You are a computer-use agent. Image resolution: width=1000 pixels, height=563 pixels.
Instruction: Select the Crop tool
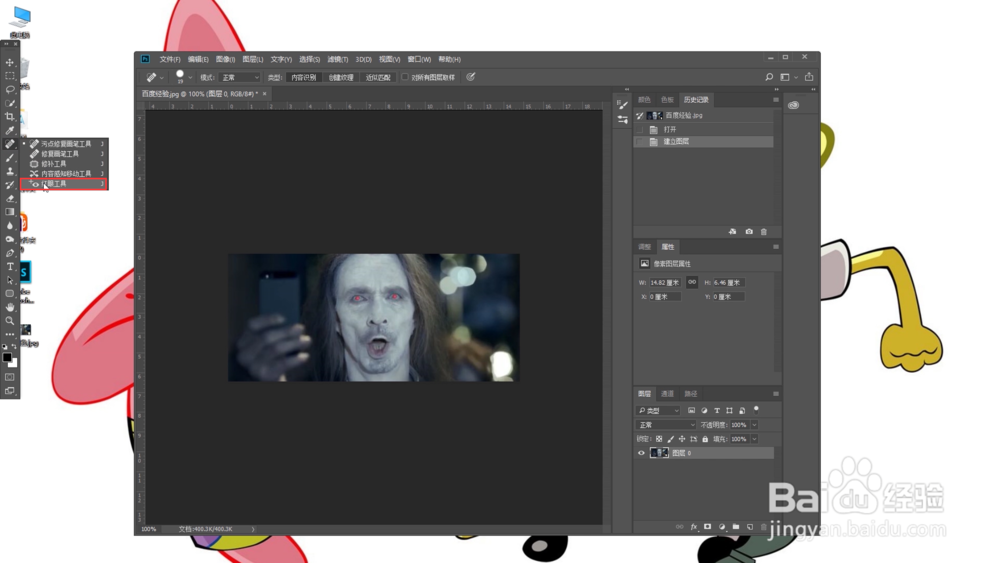click(x=10, y=116)
